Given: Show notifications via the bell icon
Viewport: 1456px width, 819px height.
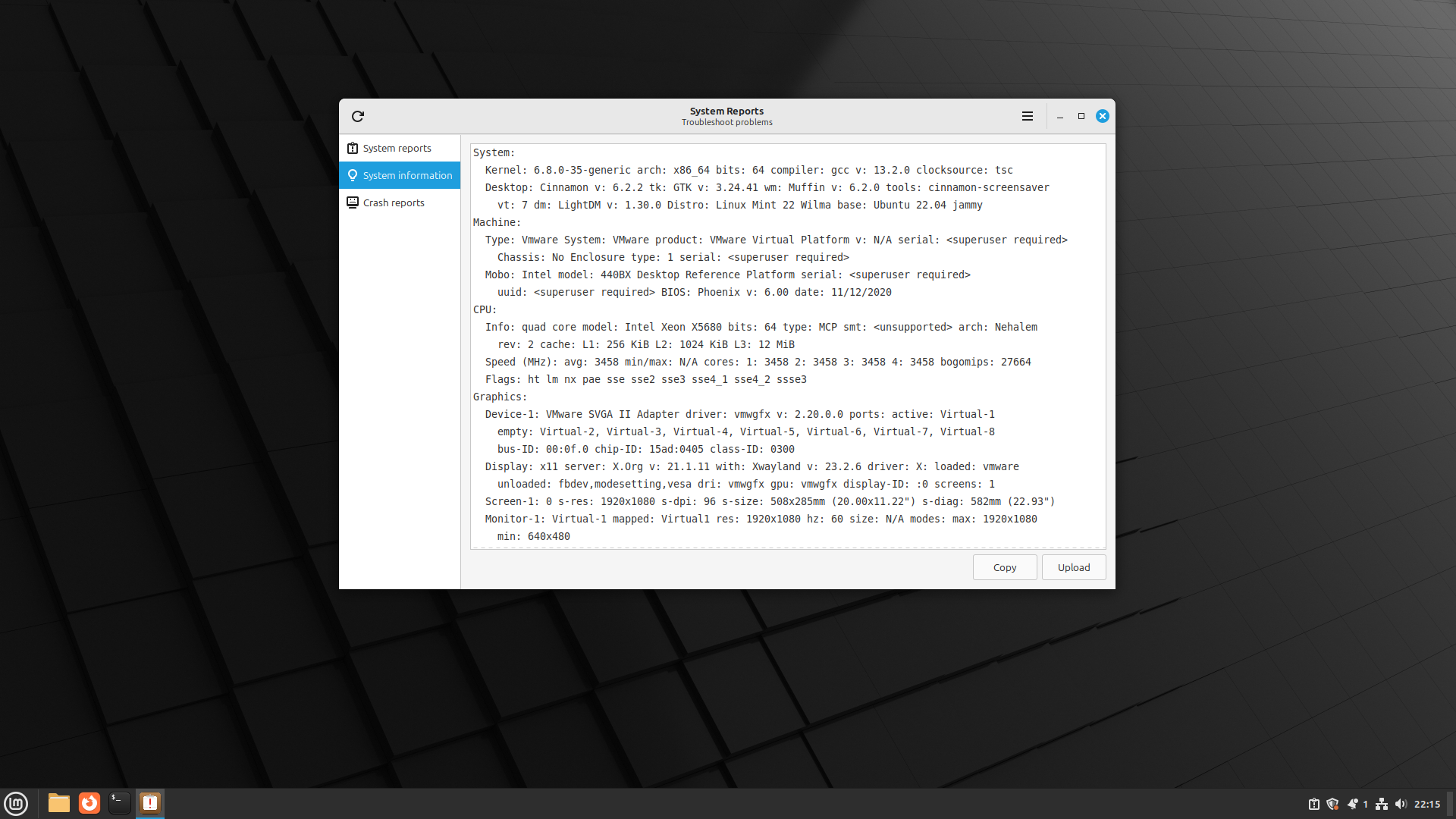Looking at the screenshot, I should coord(1353,804).
